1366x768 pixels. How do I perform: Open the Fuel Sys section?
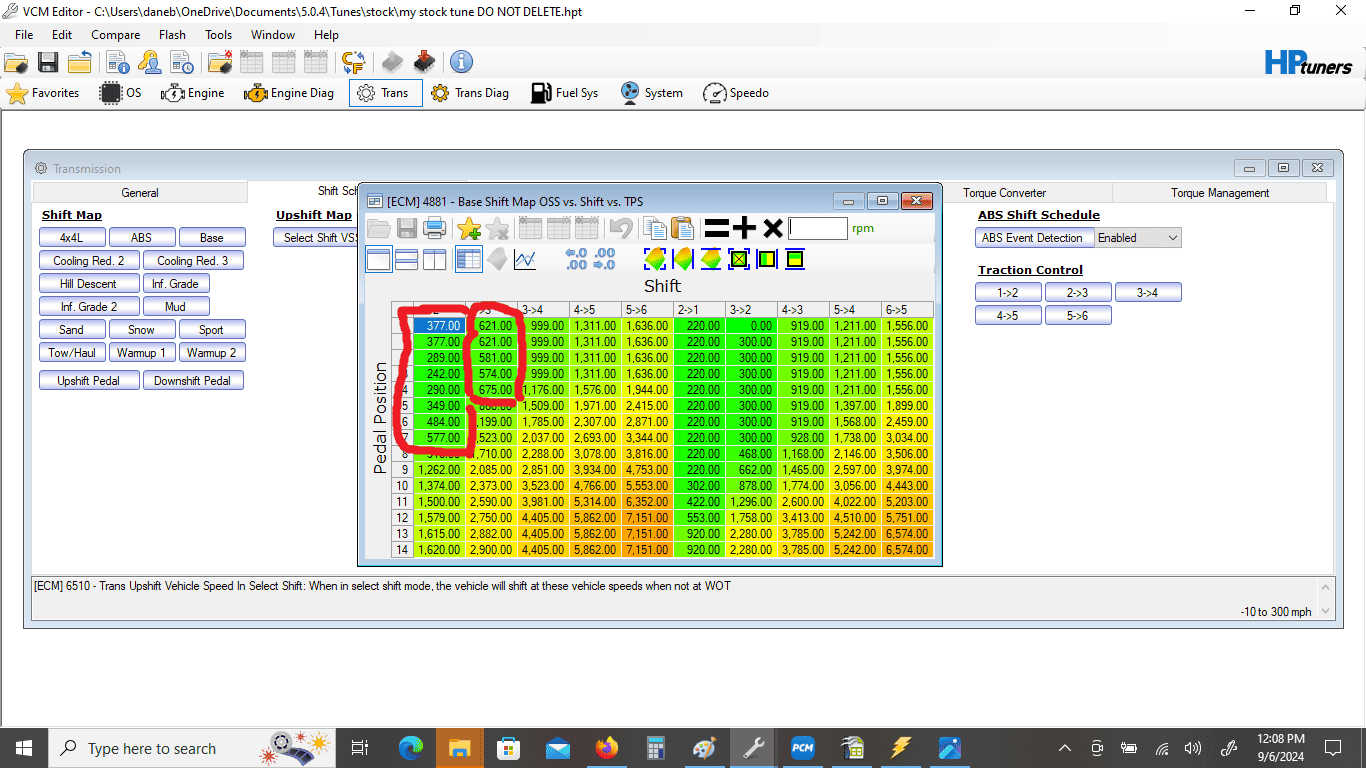565,93
